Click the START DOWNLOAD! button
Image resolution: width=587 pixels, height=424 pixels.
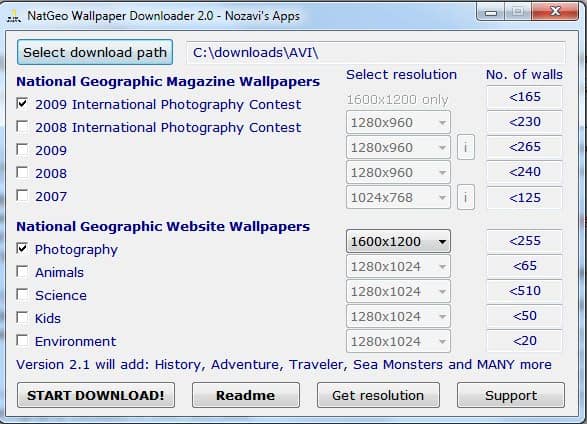pyautogui.click(x=96, y=395)
